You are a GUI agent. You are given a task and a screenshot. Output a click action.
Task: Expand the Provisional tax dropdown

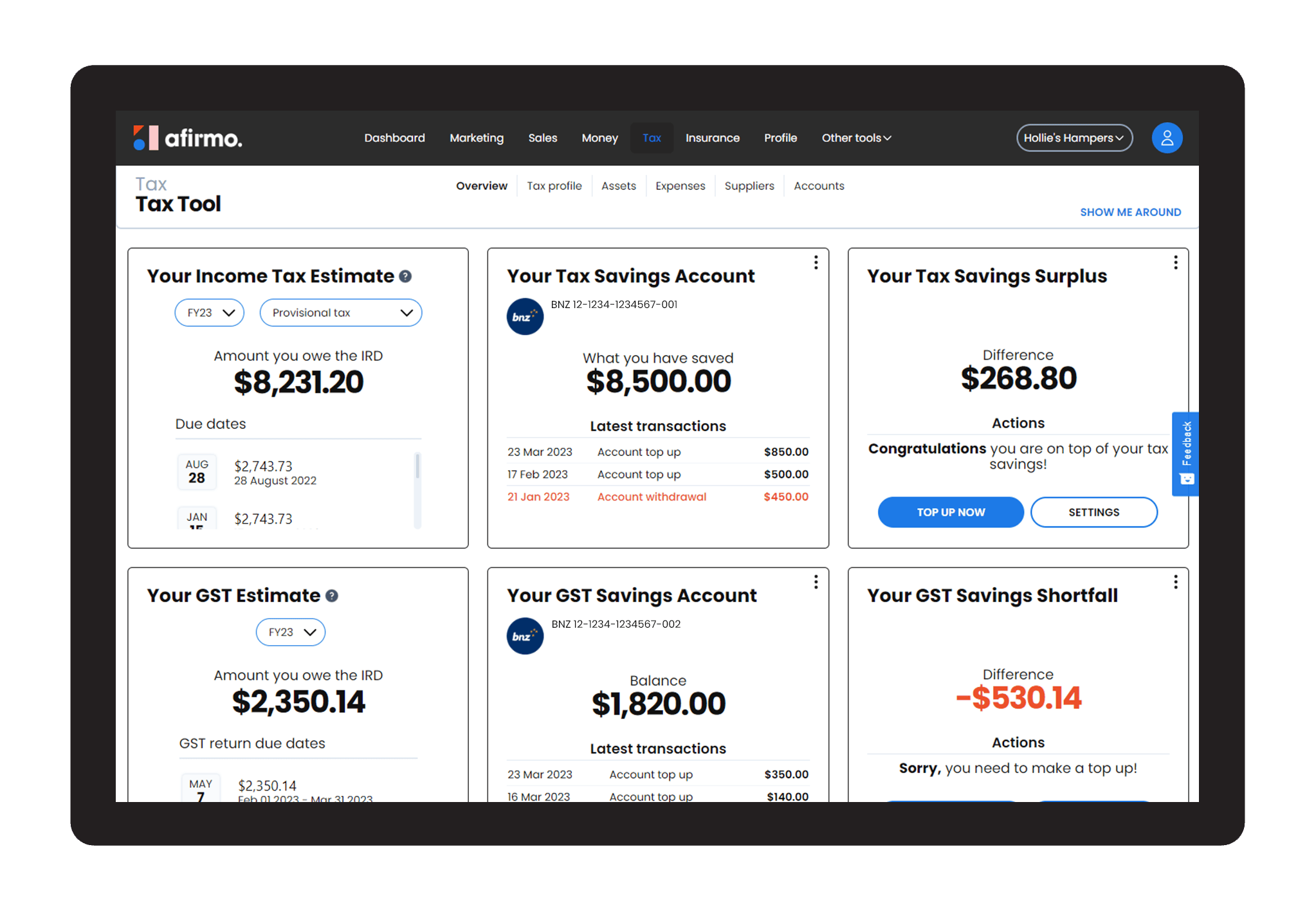click(340, 313)
